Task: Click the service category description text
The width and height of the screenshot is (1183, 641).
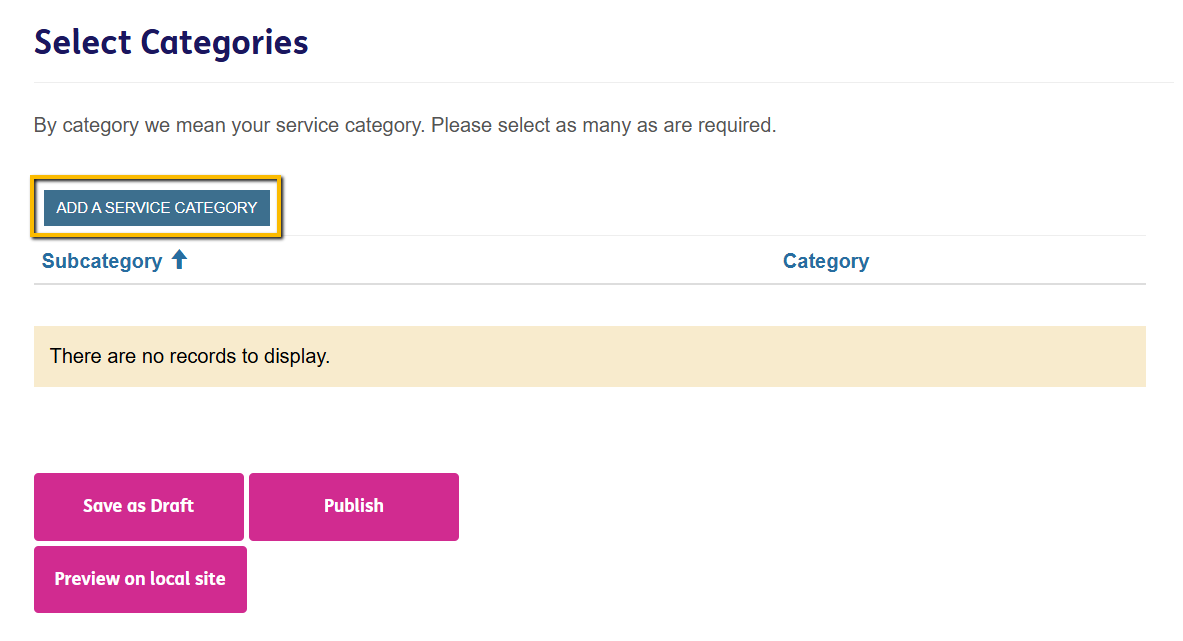Action: click(405, 126)
